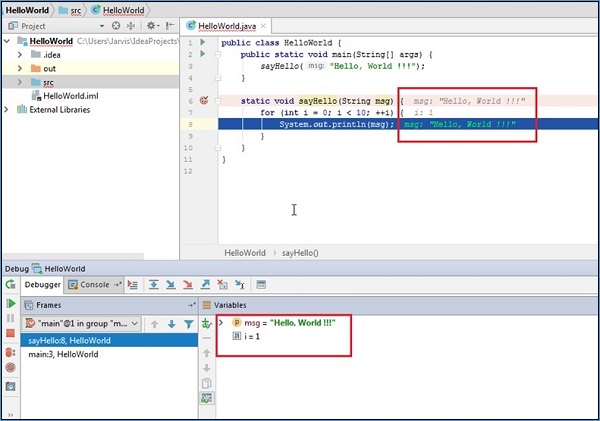Hide Project tool window icon
600x421 pixels.
coord(170,26)
